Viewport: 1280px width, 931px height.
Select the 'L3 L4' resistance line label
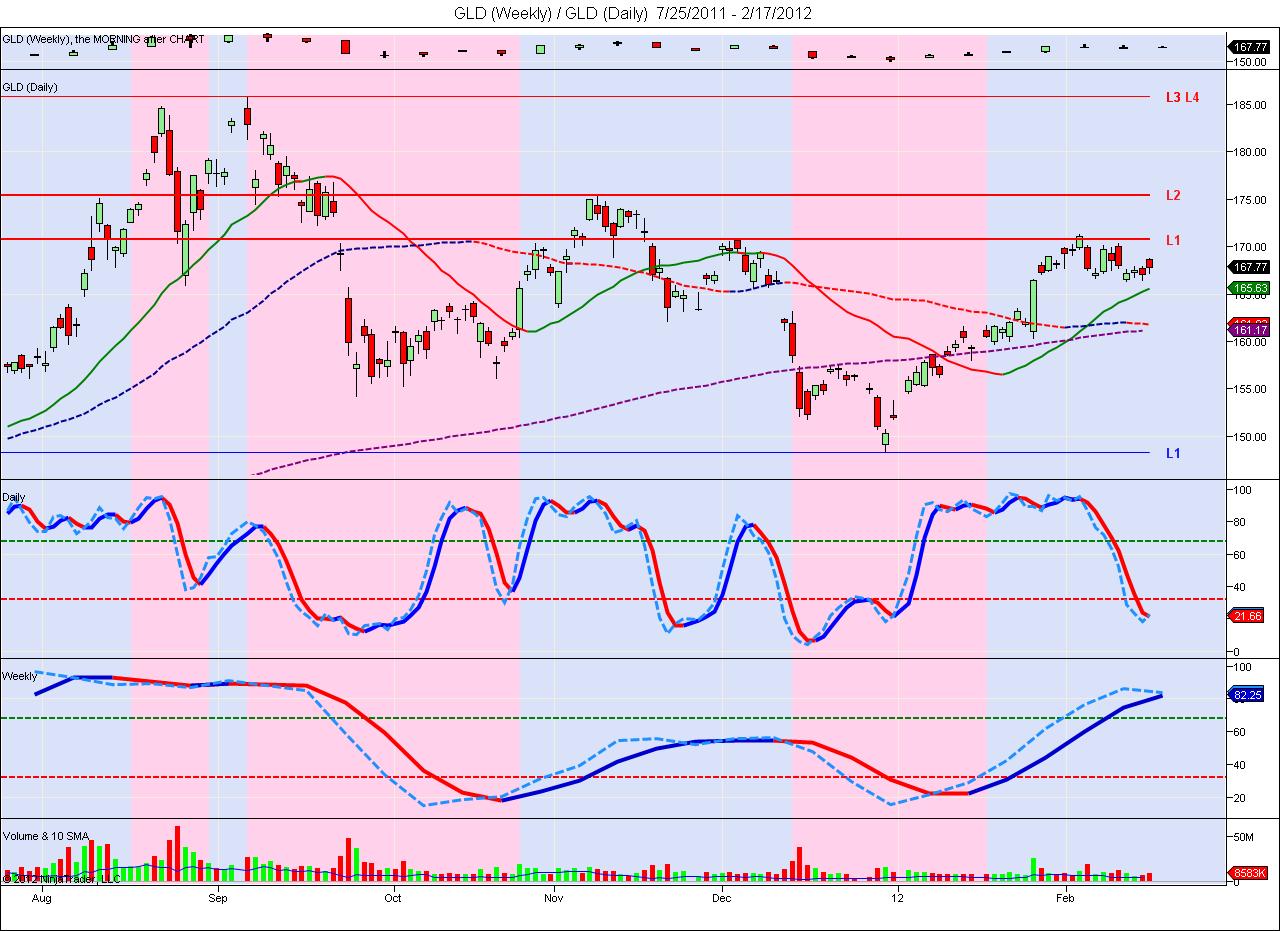(x=1182, y=97)
